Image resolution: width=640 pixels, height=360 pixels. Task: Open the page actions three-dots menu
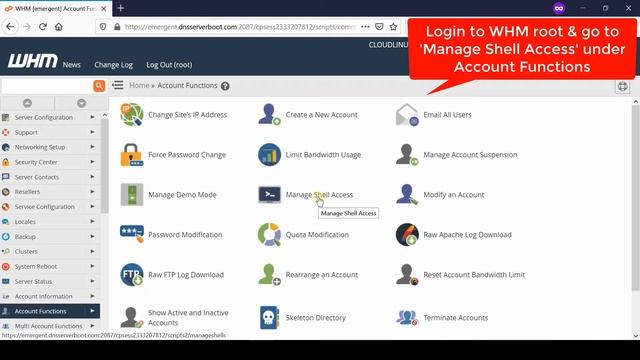(365, 27)
